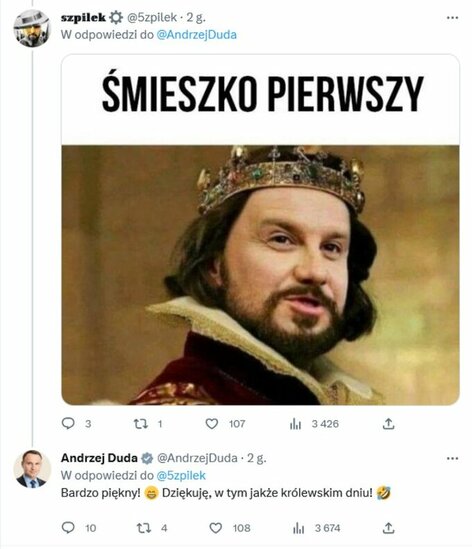Open szpilek's profile avatar
This screenshot has width=472, height=549.
pos(32,28)
